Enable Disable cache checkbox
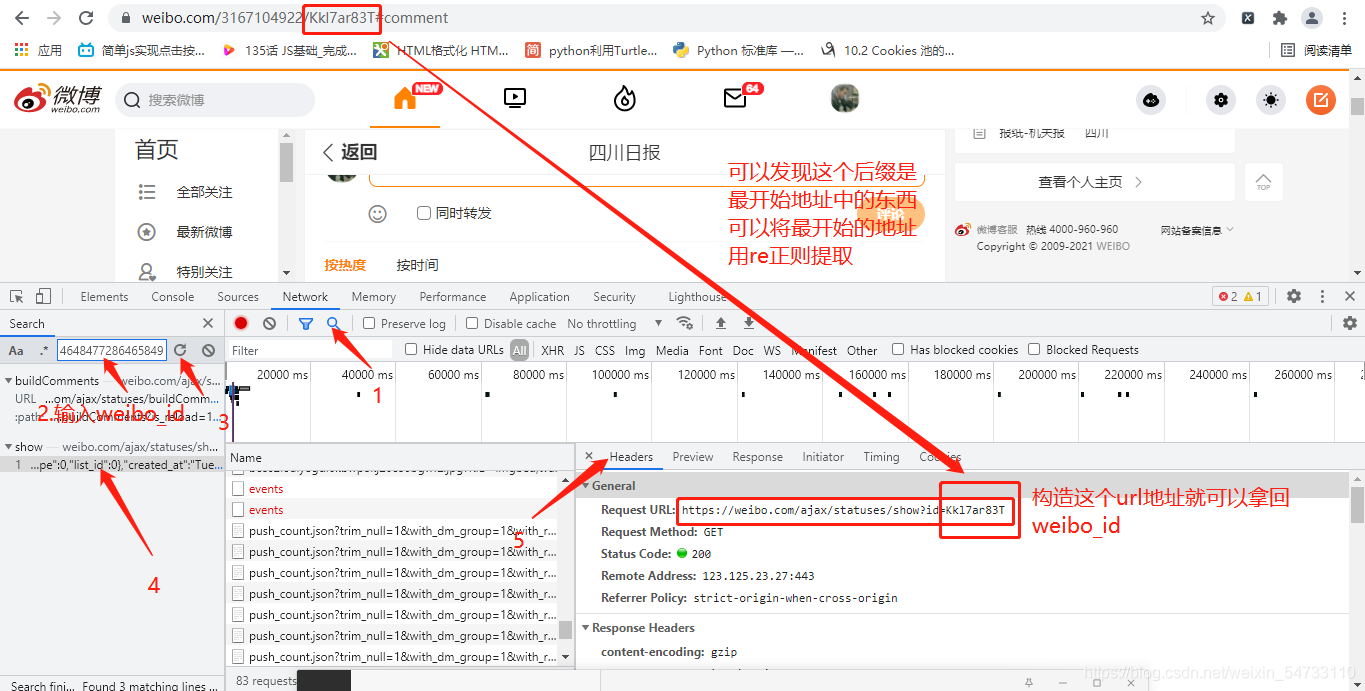 pos(472,323)
